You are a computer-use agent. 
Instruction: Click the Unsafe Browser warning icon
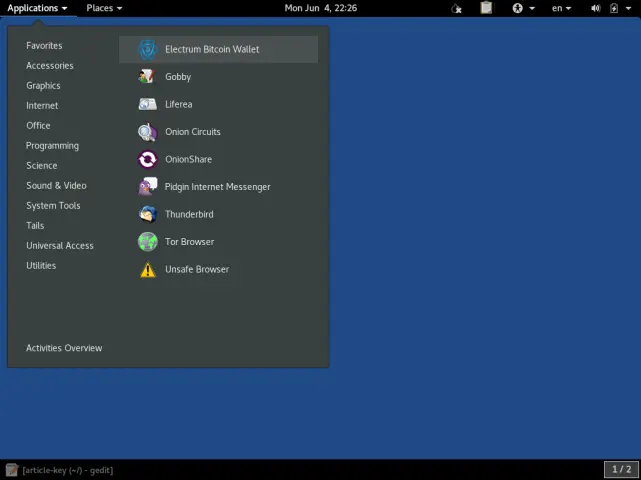(x=148, y=269)
